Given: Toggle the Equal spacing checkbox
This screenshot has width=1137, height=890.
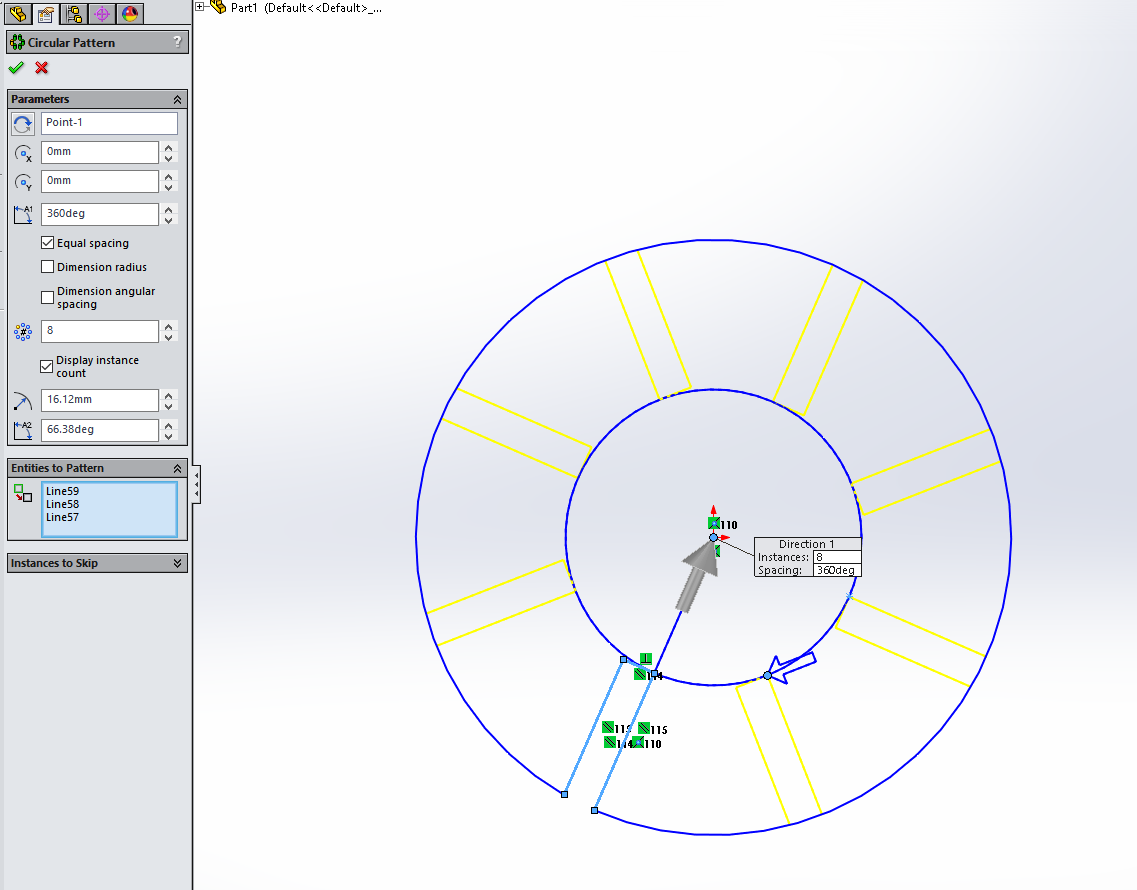Looking at the screenshot, I should point(47,242).
